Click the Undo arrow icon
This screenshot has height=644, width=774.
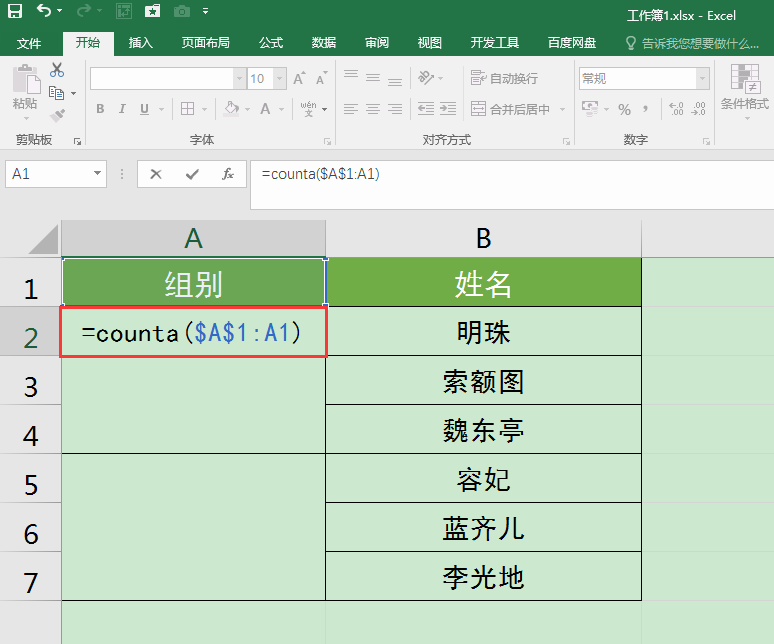[44, 10]
